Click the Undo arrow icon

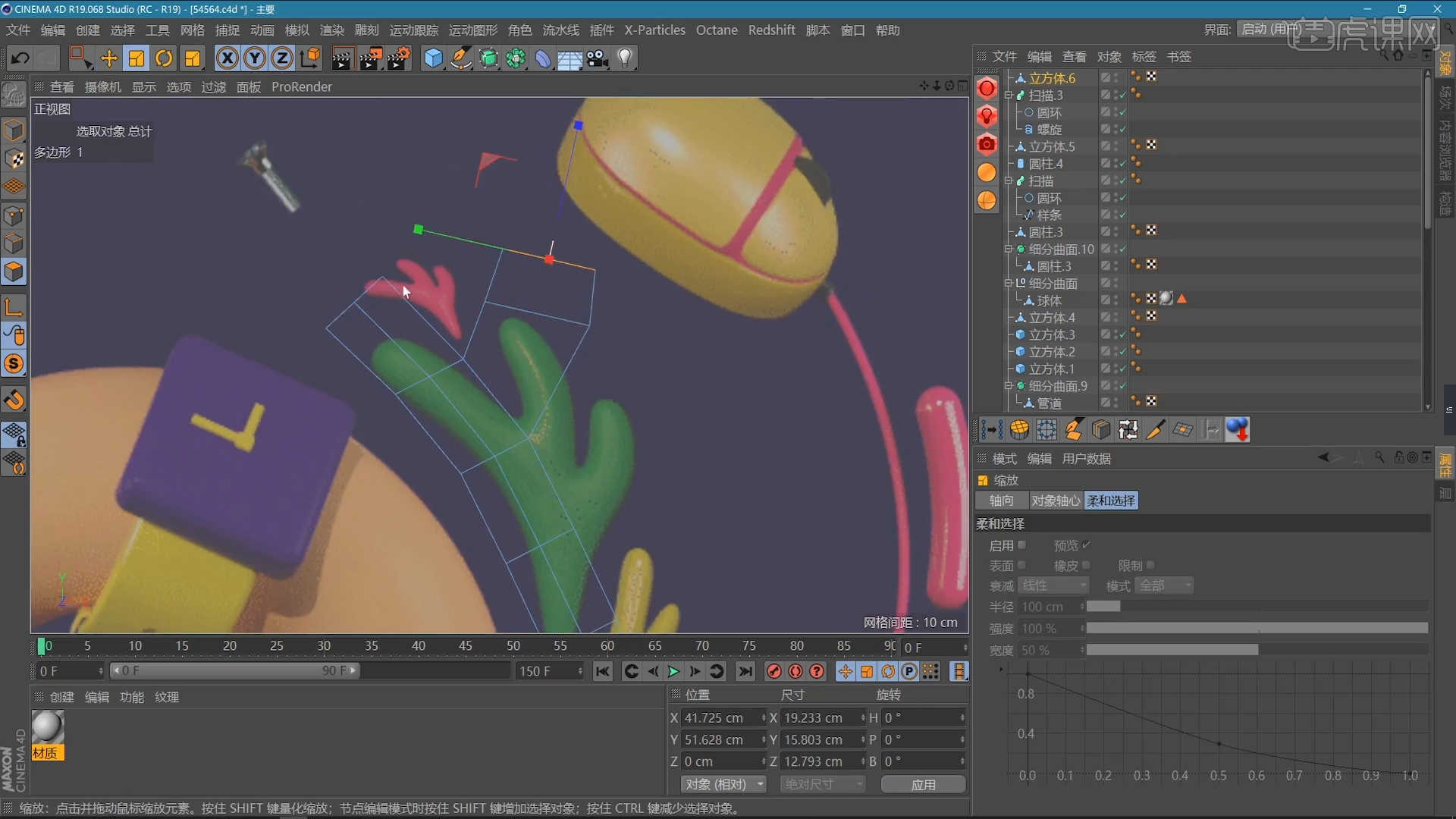pos(20,58)
